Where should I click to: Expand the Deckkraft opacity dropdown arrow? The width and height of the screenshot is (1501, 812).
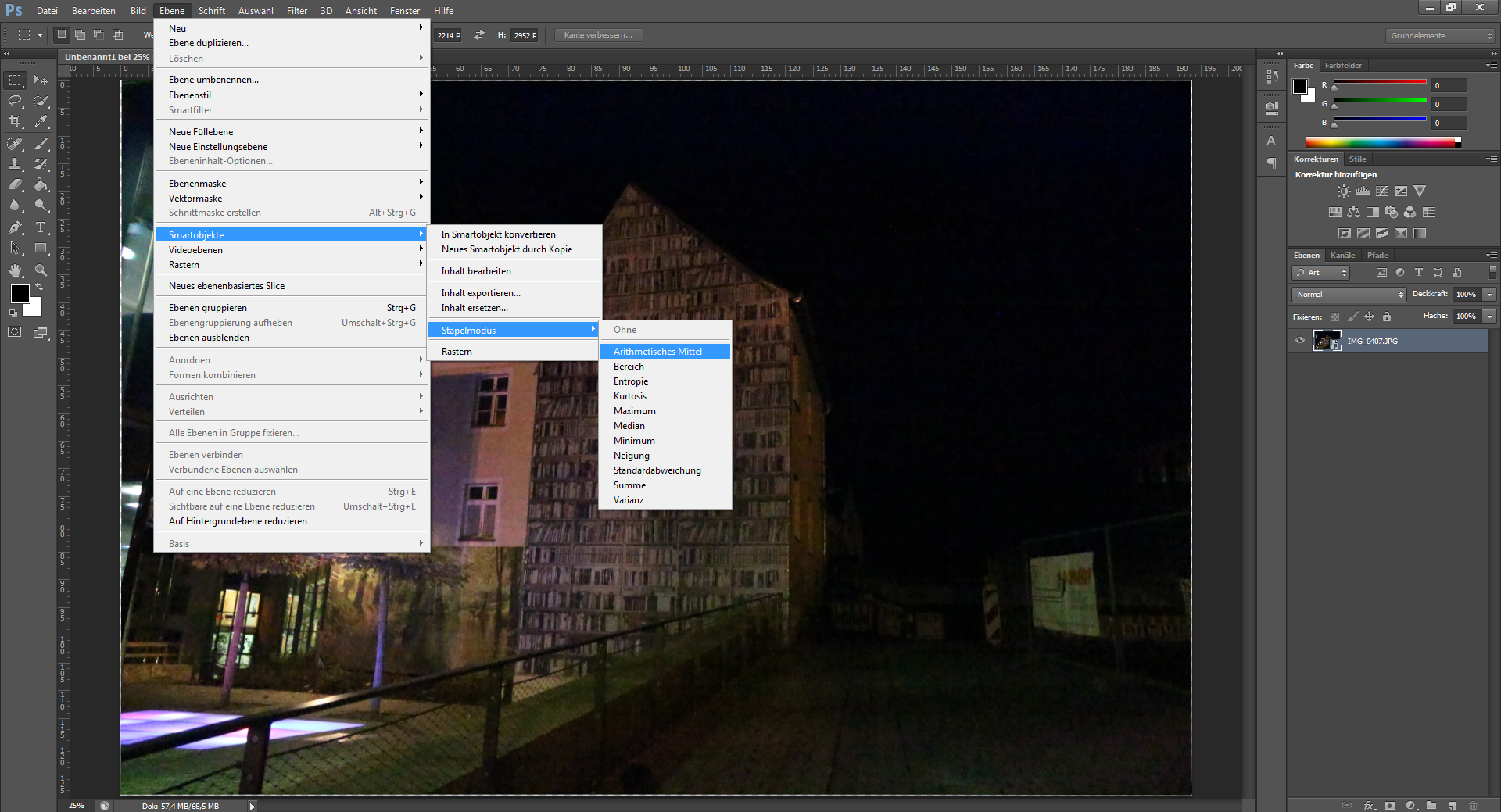pyautogui.click(x=1490, y=295)
